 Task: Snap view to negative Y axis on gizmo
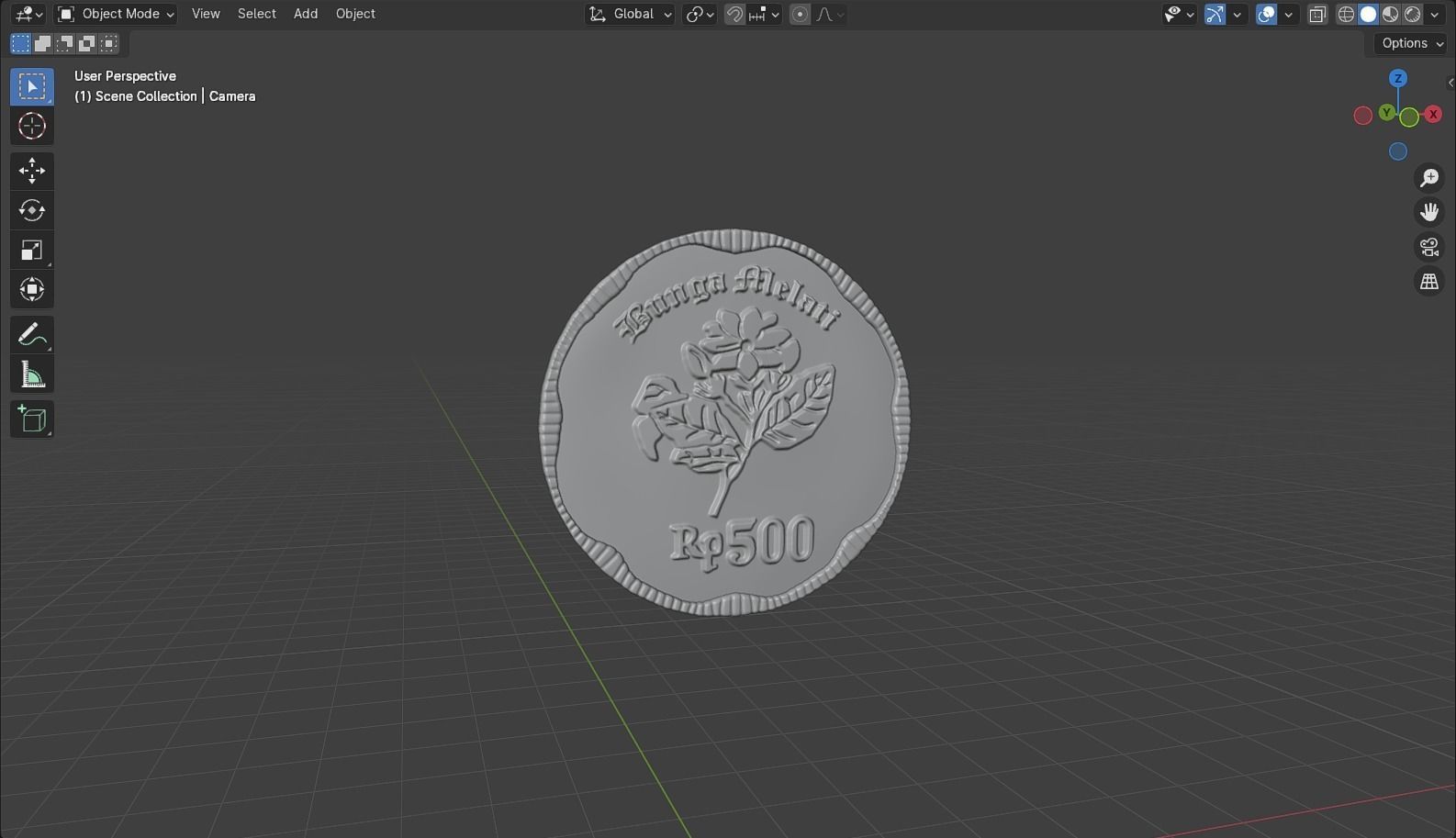point(1409,117)
